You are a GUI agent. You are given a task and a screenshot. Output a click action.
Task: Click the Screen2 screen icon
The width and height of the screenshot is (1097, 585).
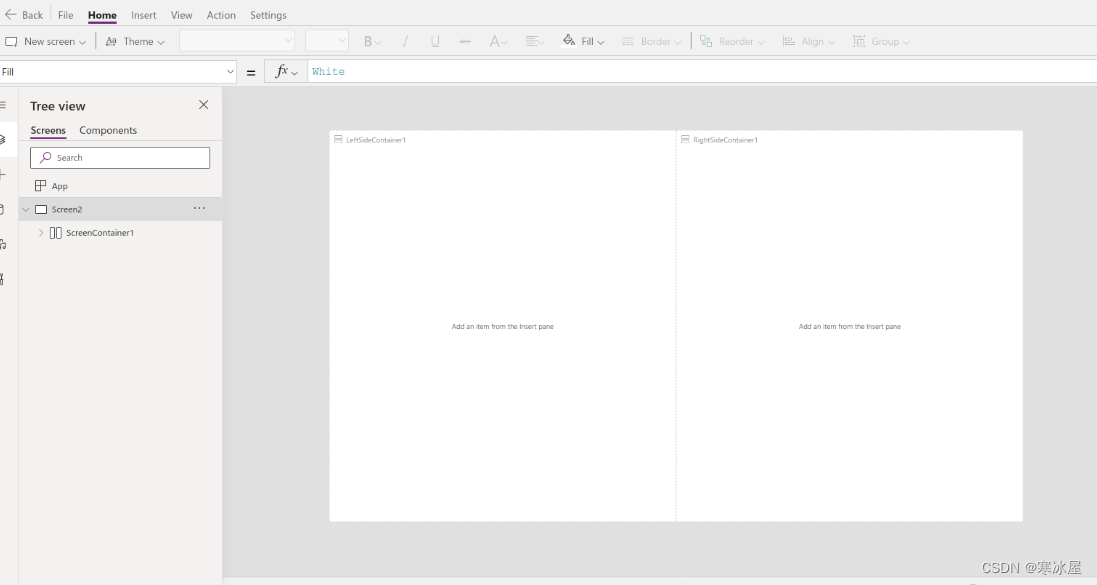[x=41, y=209]
